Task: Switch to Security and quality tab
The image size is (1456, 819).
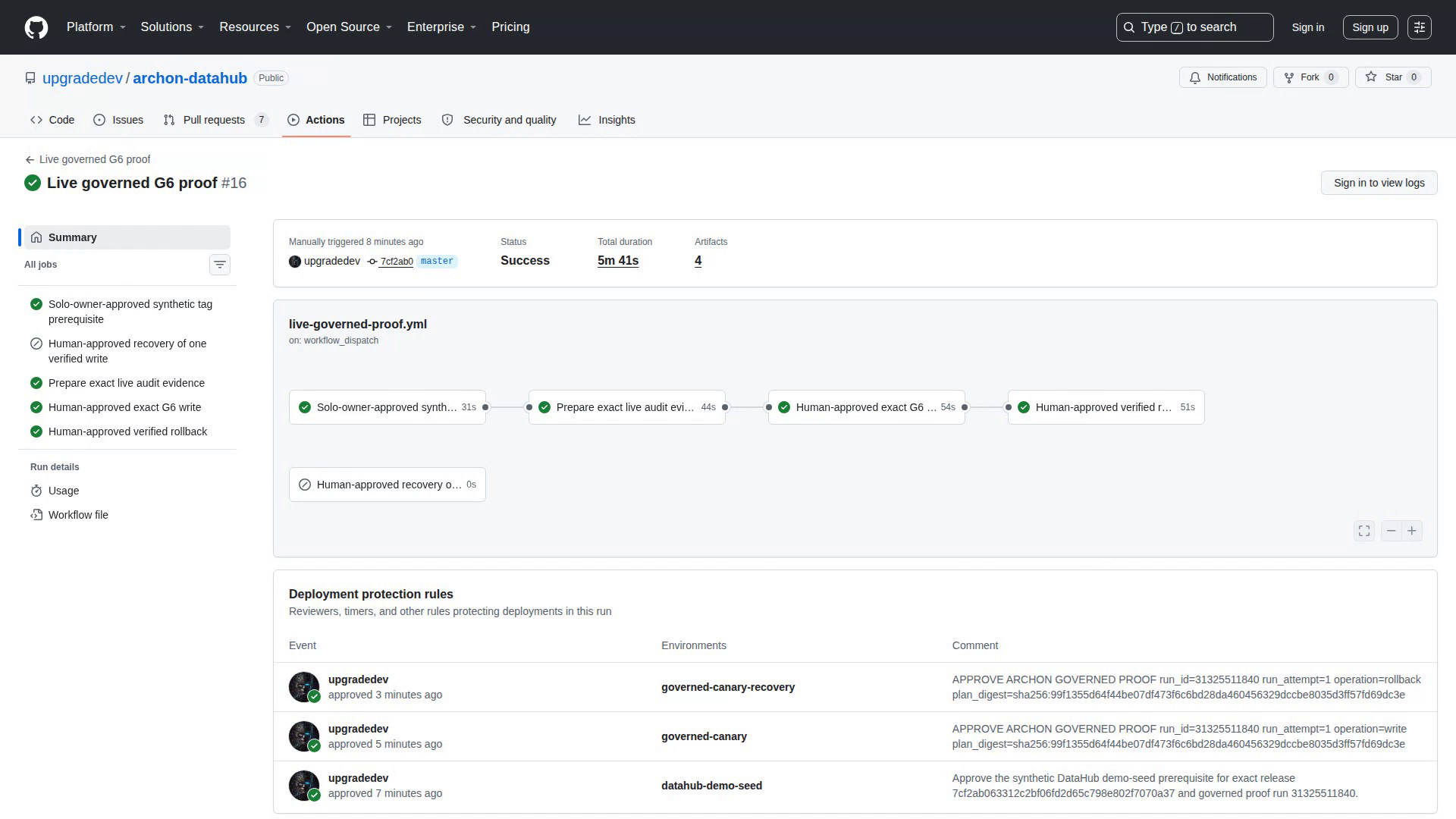Action: [x=499, y=120]
